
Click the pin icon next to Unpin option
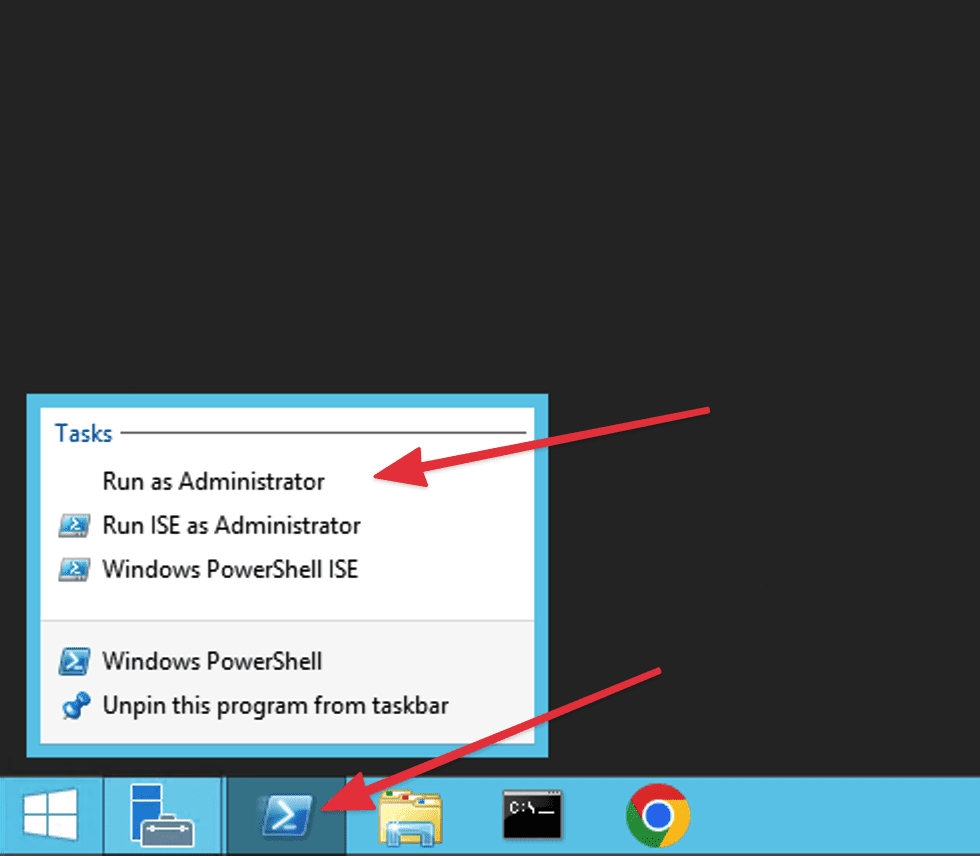pos(74,705)
